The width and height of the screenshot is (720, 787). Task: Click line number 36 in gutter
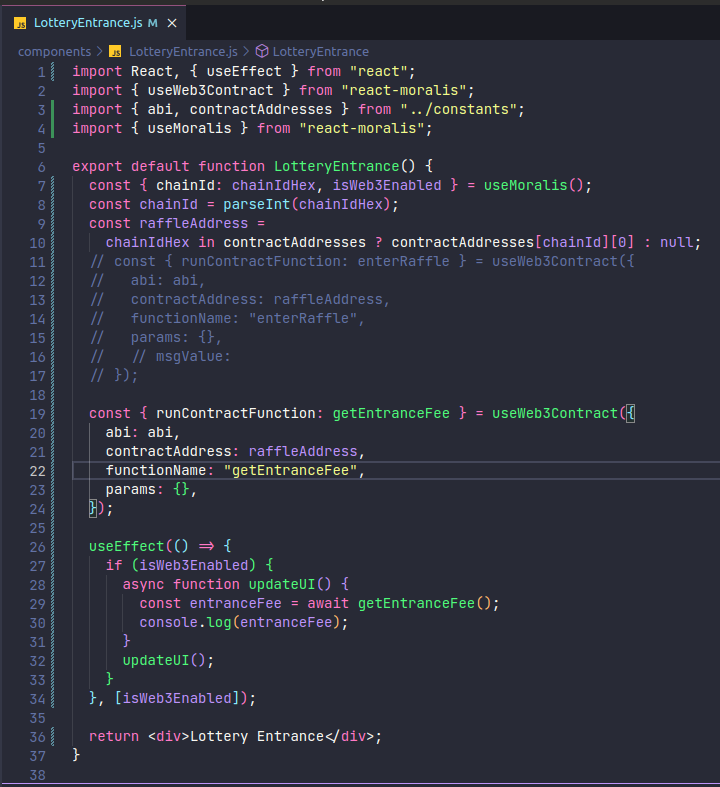tap(37, 737)
